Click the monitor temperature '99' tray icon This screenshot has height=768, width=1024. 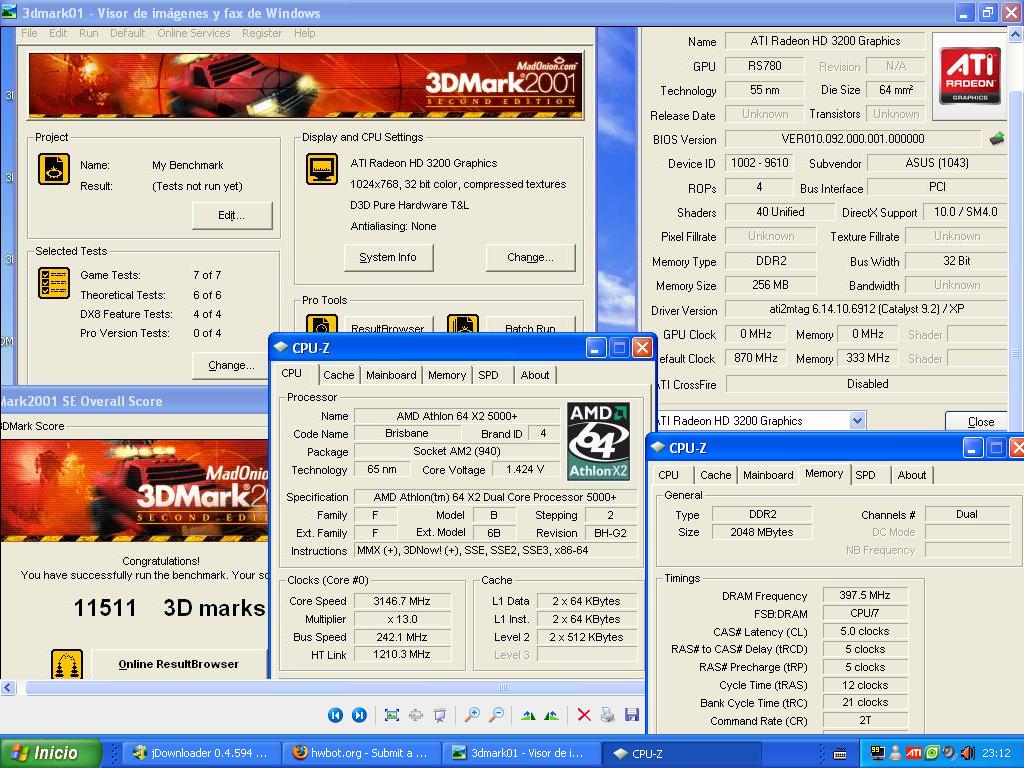click(878, 753)
